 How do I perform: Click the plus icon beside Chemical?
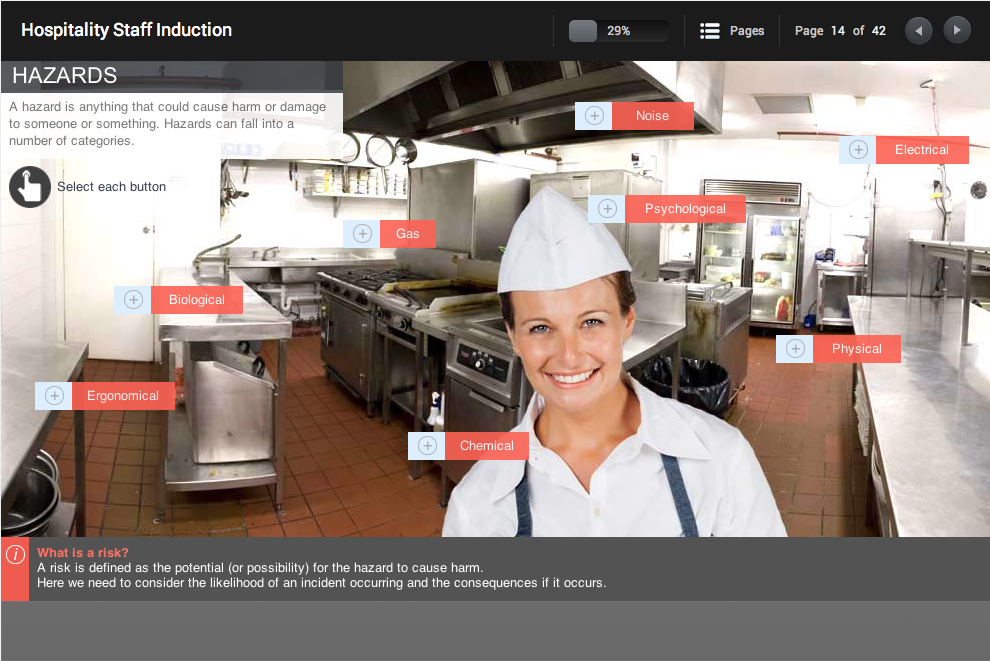click(427, 446)
